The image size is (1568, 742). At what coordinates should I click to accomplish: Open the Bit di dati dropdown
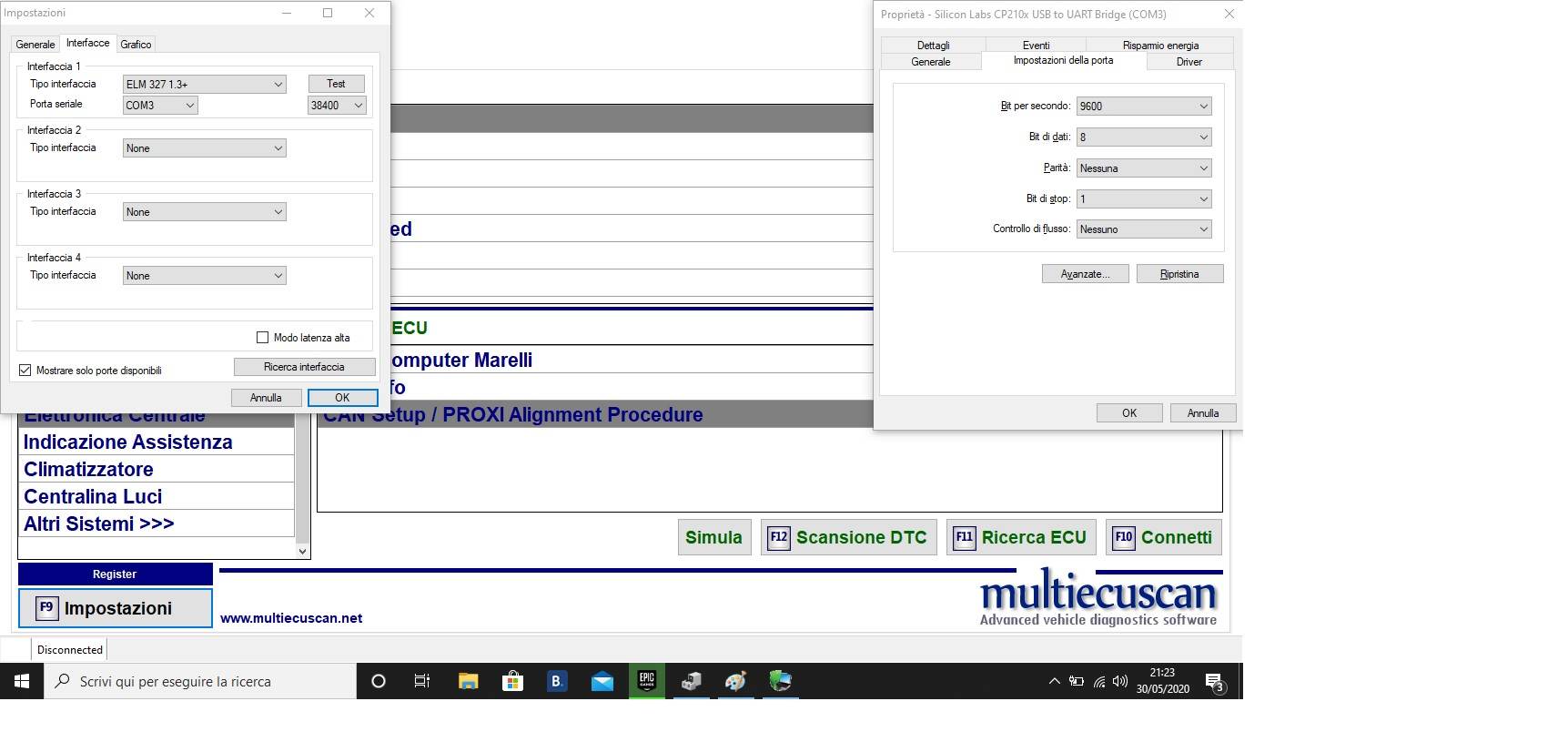[x=1144, y=137]
